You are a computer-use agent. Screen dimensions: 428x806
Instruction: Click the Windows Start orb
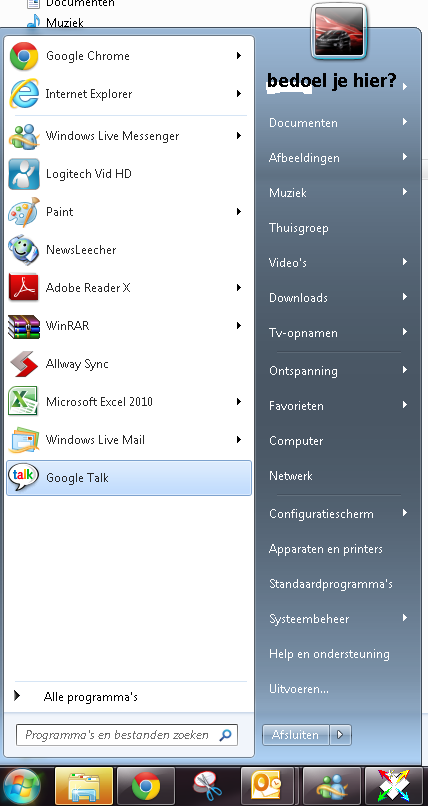23,786
